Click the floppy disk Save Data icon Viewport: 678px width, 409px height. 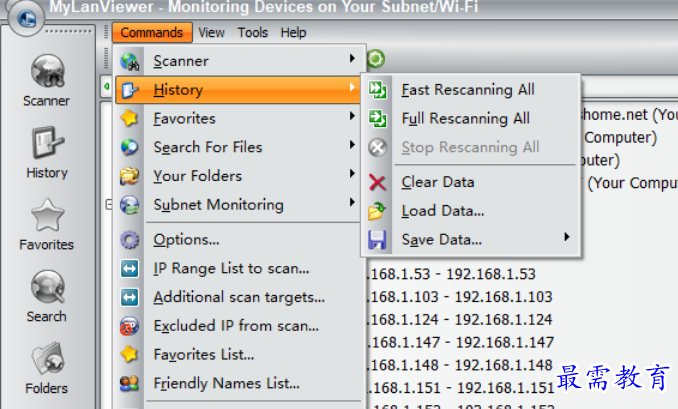coord(377,240)
